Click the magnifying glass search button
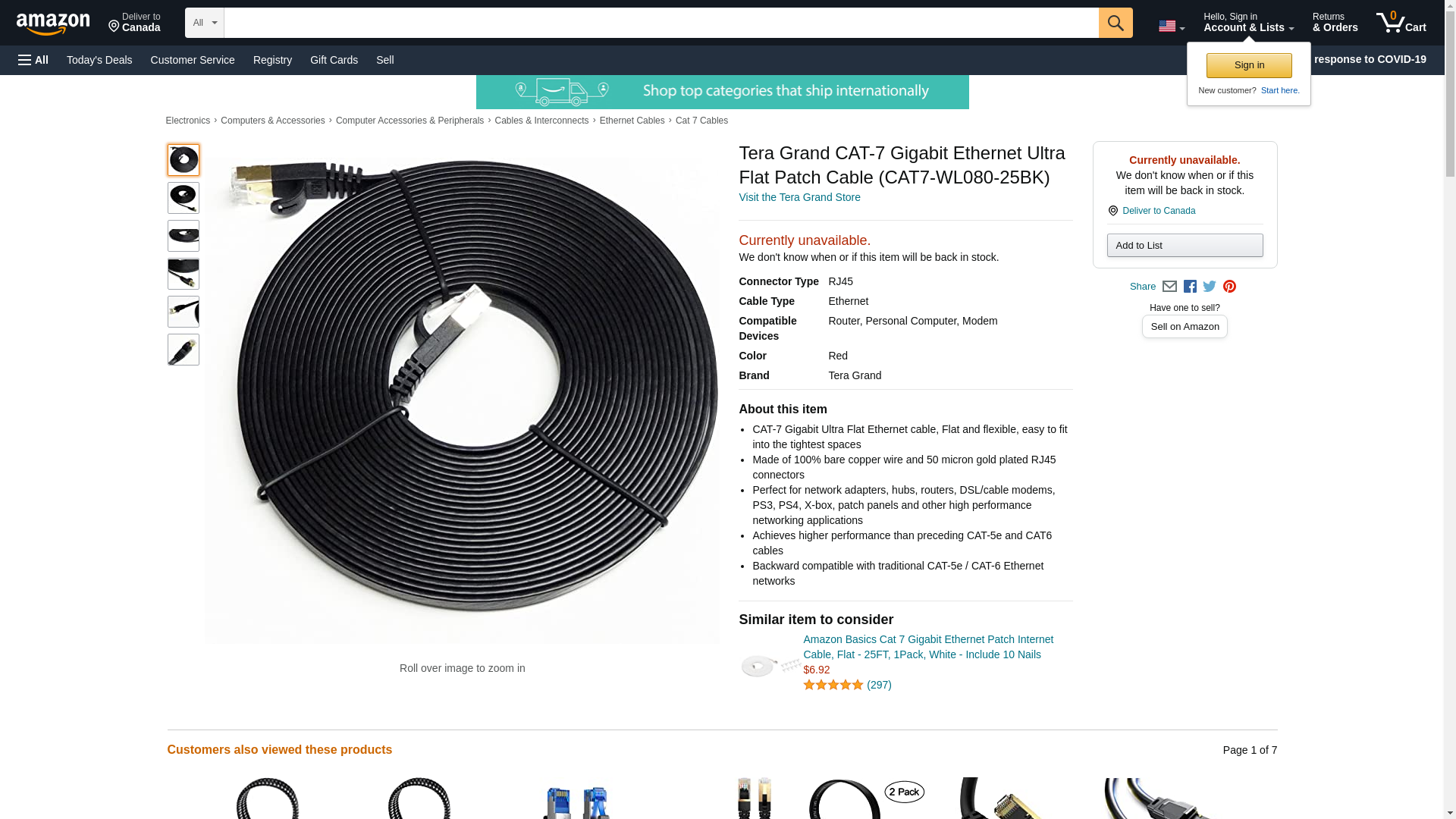This screenshot has height=819, width=1456. [1115, 23]
